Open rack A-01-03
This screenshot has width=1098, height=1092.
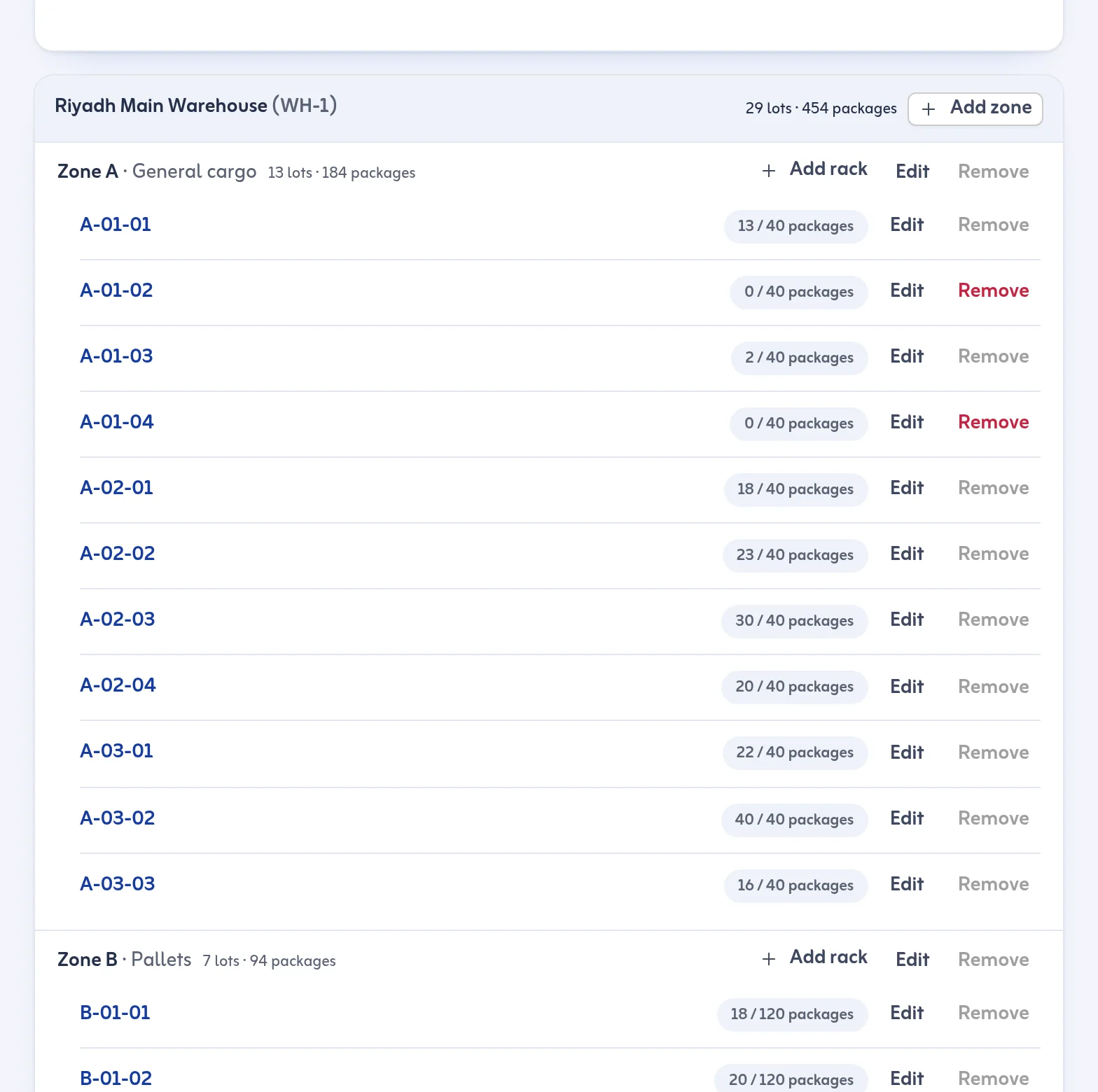point(116,356)
